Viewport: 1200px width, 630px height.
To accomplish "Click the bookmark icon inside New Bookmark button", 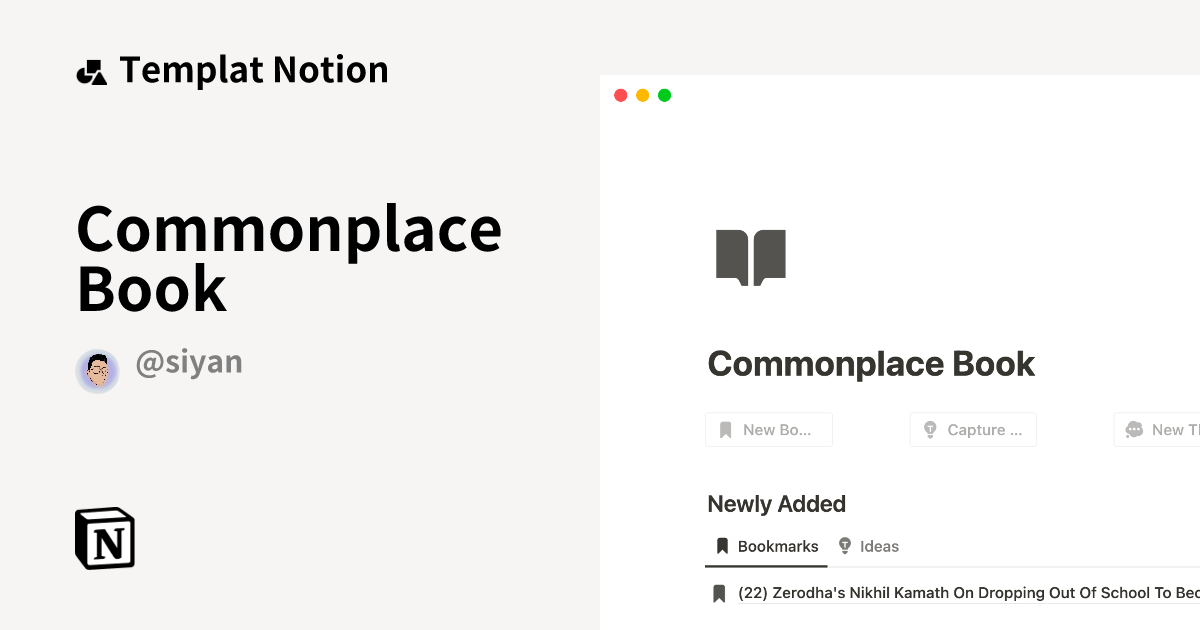I will tap(727, 429).
